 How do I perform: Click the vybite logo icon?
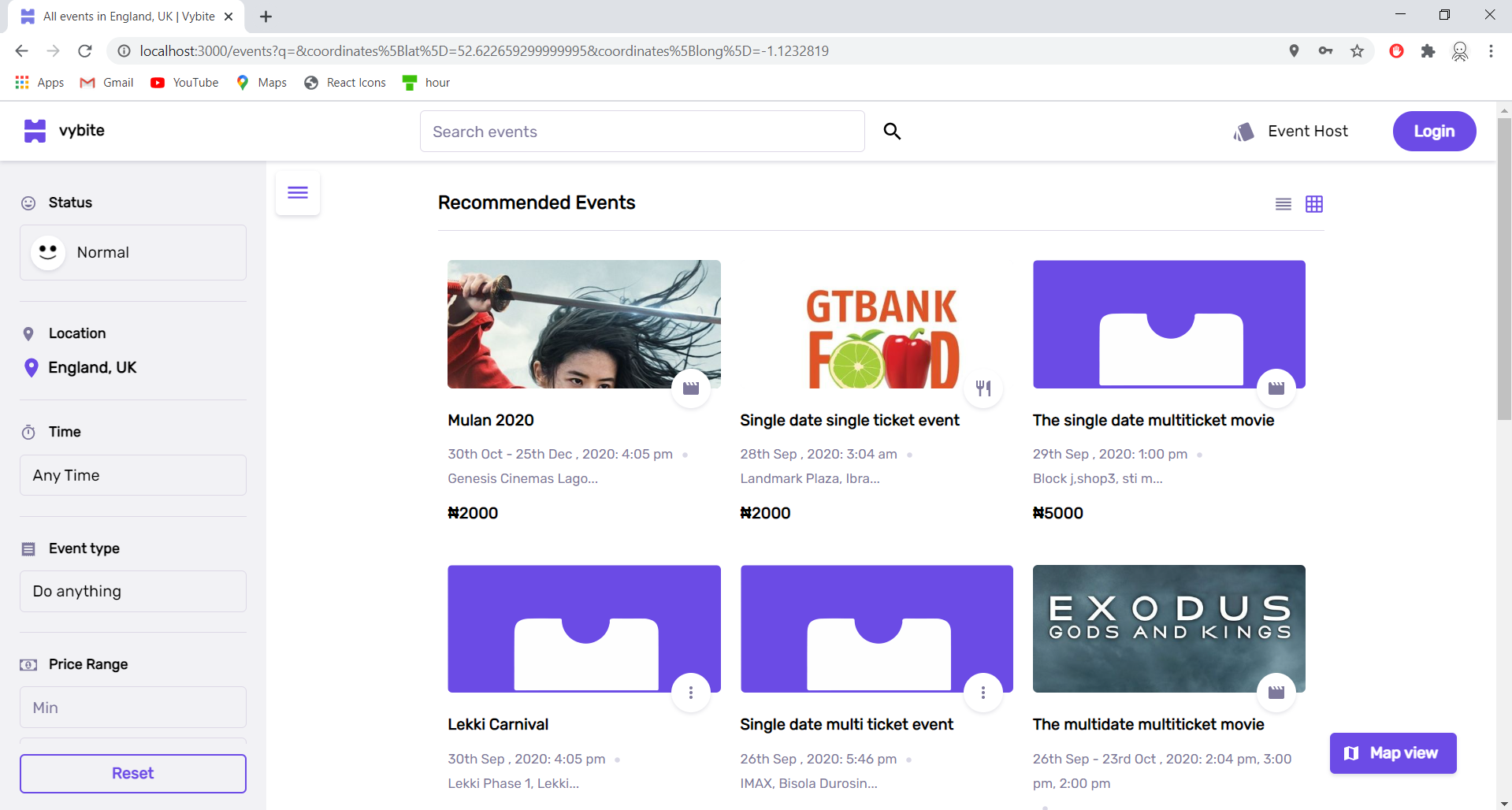point(35,131)
